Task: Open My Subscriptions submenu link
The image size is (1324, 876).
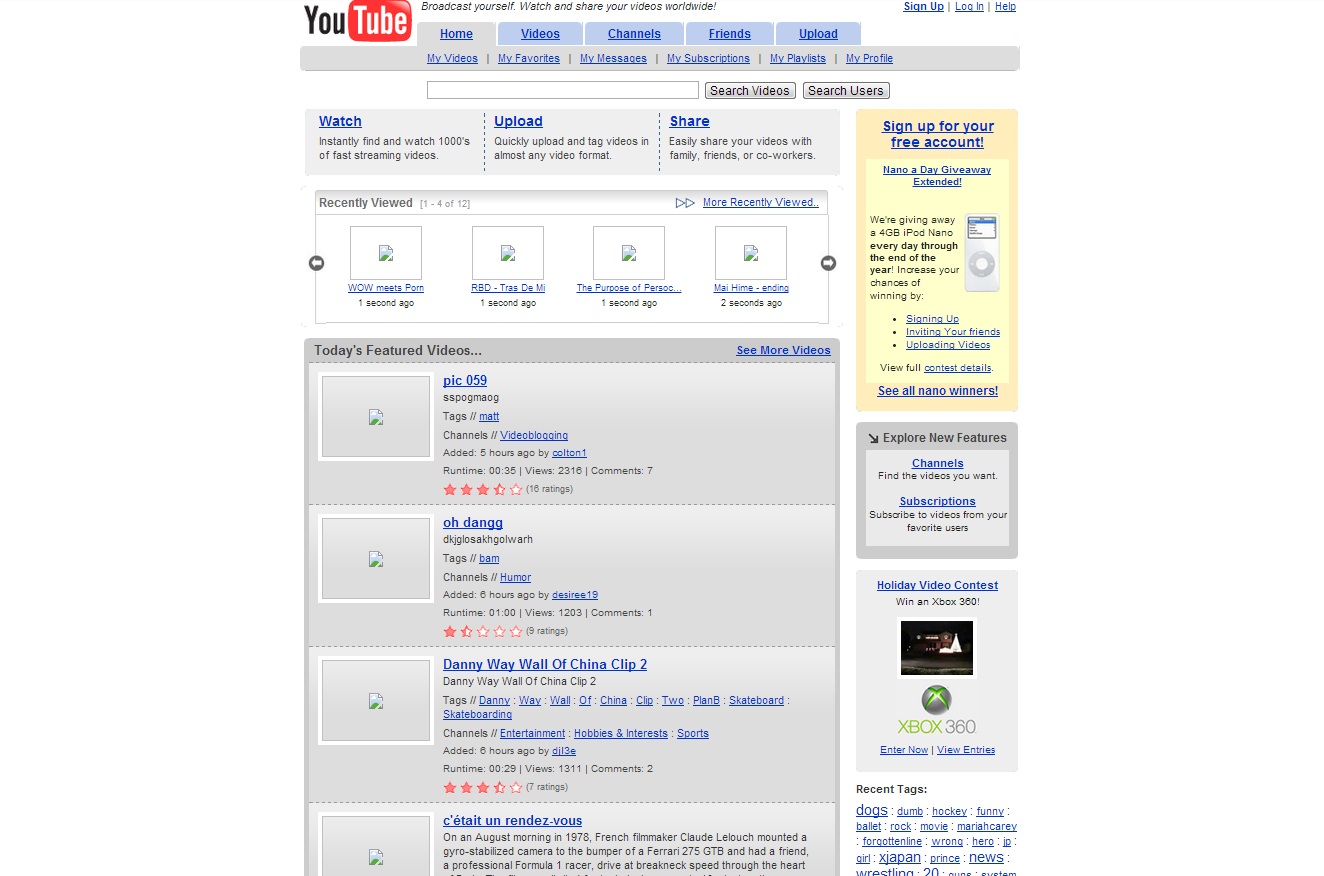Action: point(708,59)
